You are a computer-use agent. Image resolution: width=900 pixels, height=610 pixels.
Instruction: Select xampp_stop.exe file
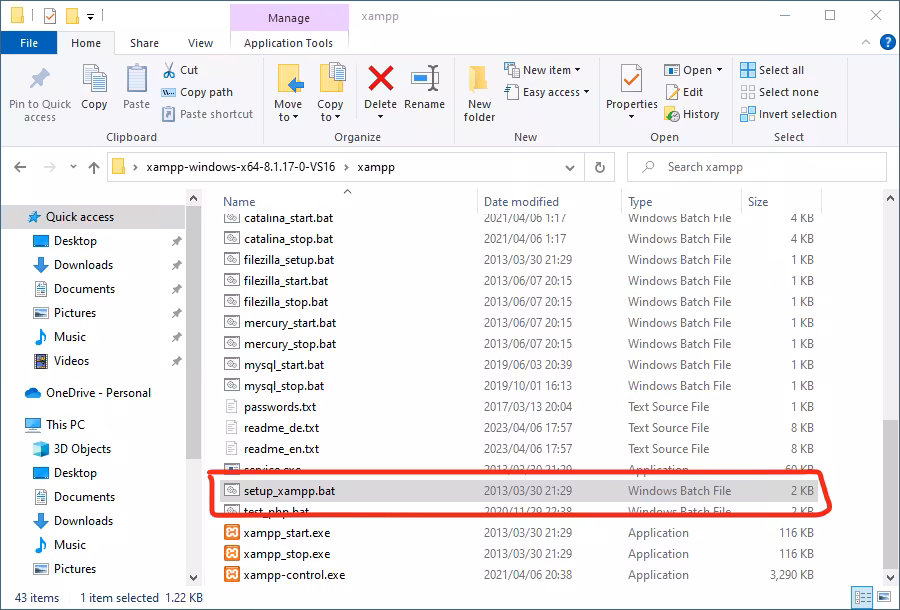tap(519, 554)
